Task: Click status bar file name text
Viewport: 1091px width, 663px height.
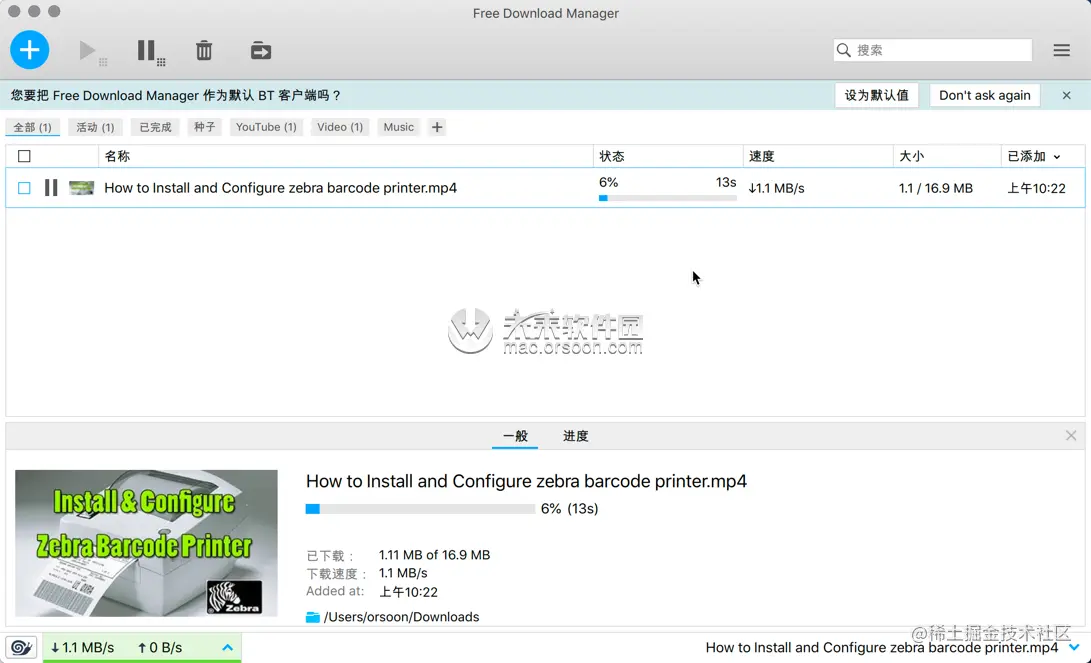Action: [882, 648]
